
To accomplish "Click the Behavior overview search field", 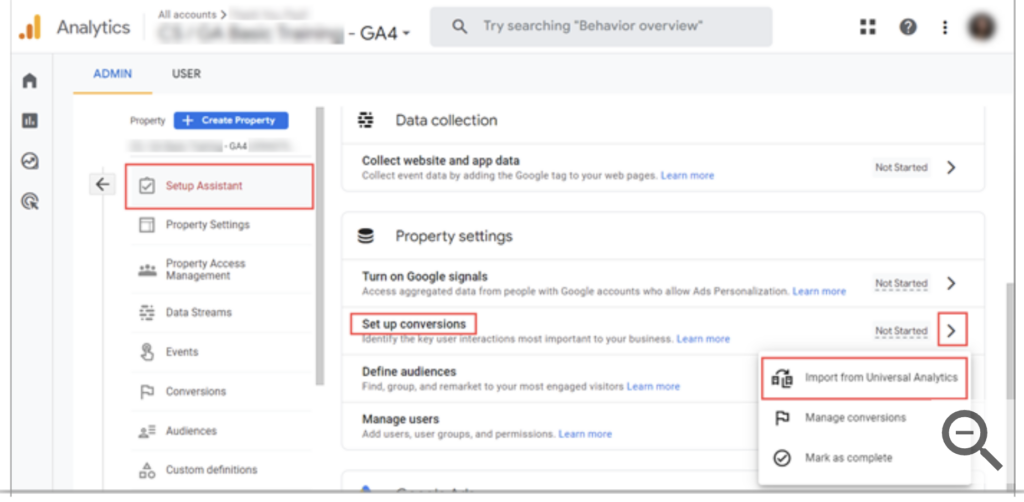I will point(600,27).
